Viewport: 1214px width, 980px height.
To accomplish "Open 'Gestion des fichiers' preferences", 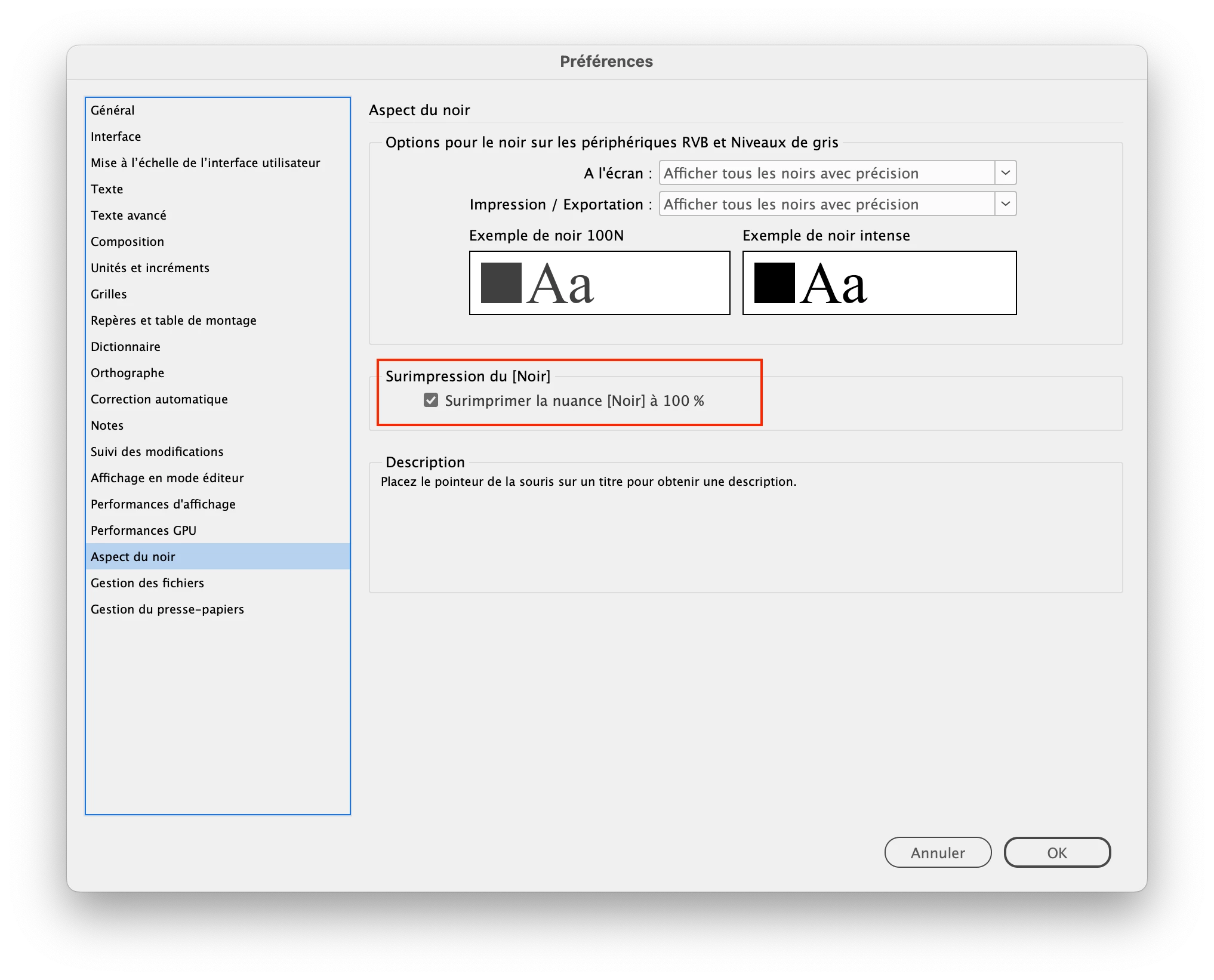I will pyautogui.click(x=147, y=583).
